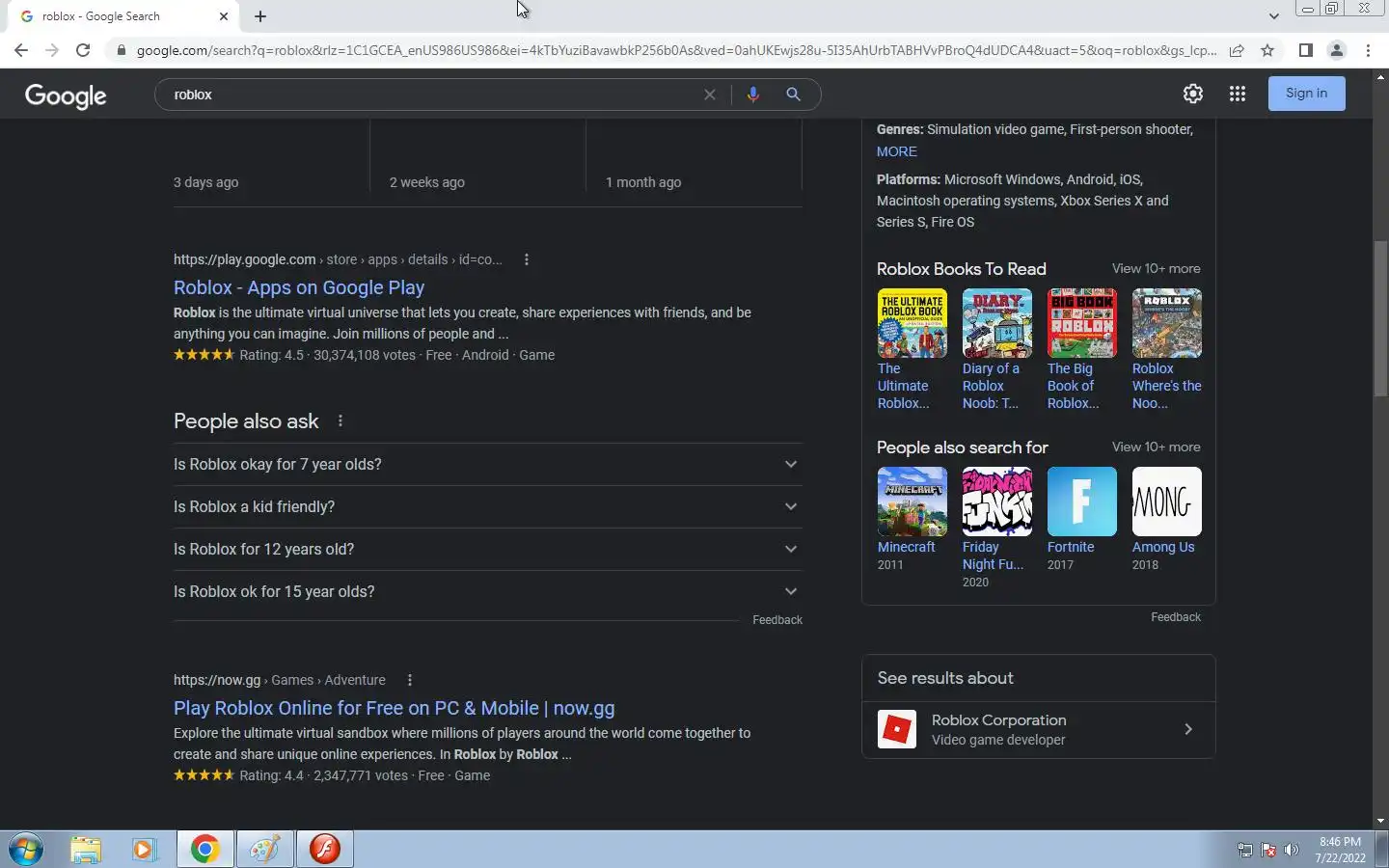Open the tab search dropdown arrow
Viewport: 1389px width, 868px height.
tap(1273, 16)
